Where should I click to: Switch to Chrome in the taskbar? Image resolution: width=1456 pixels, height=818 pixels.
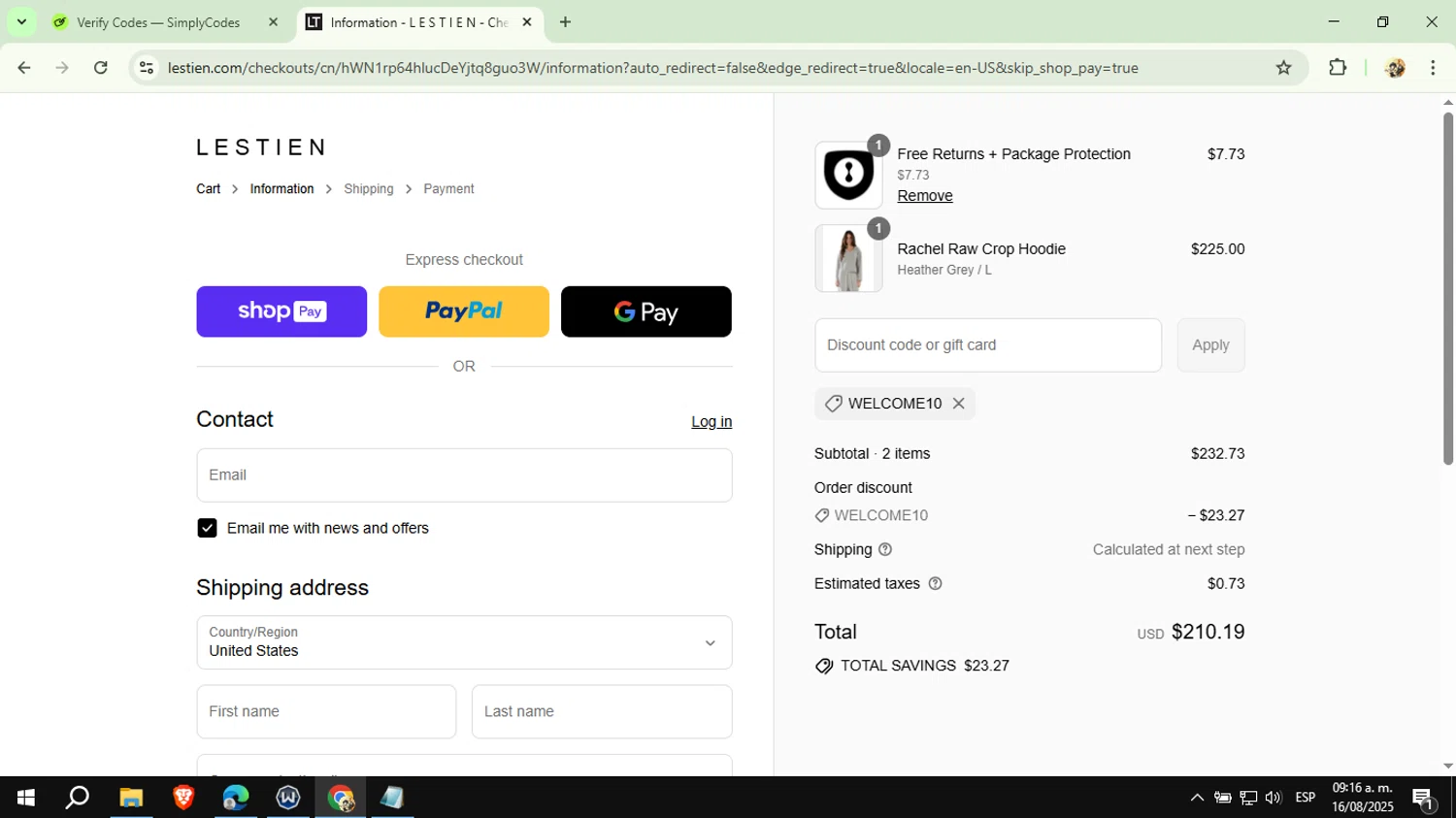tap(341, 798)
